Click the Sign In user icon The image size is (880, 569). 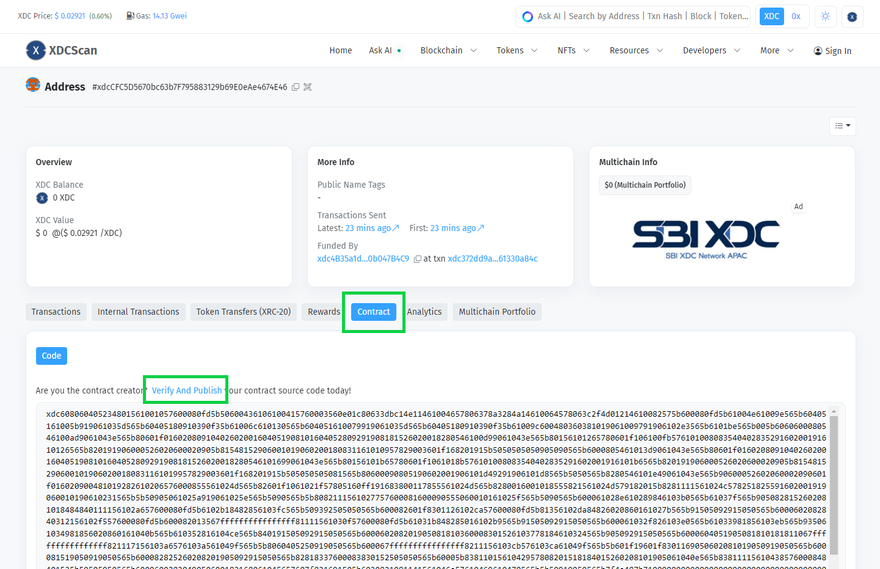[818, 51]
